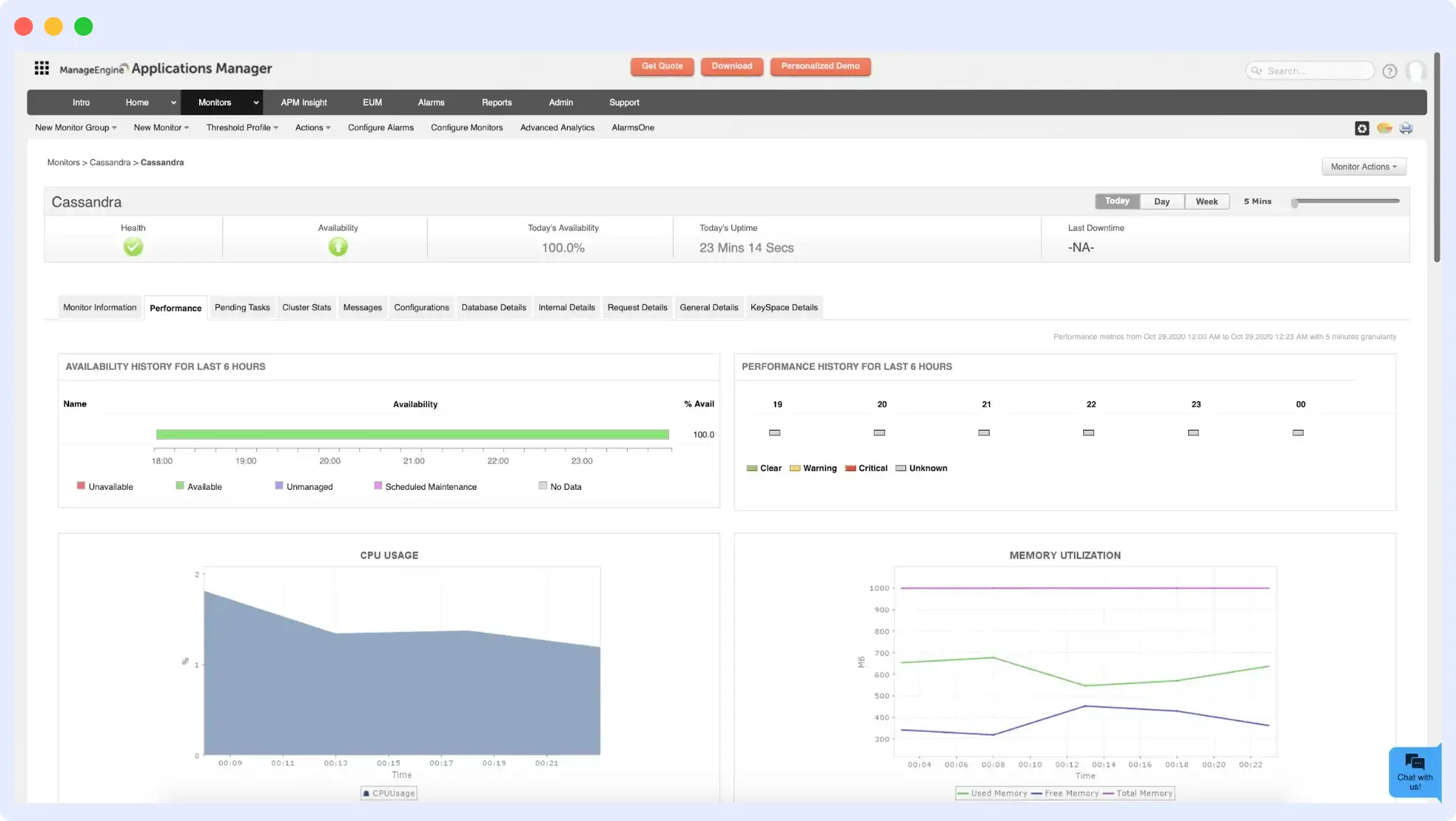Screen dimensions: 1456x821
Task: Click the user profile avatar
Action: point(1417,71)
